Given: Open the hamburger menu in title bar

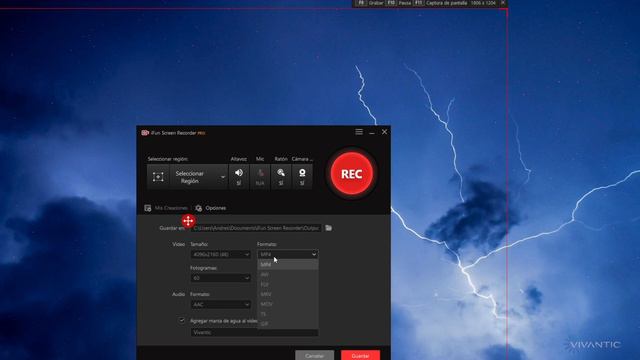Looking at the screenshot, I should click(x=359, y=132).
